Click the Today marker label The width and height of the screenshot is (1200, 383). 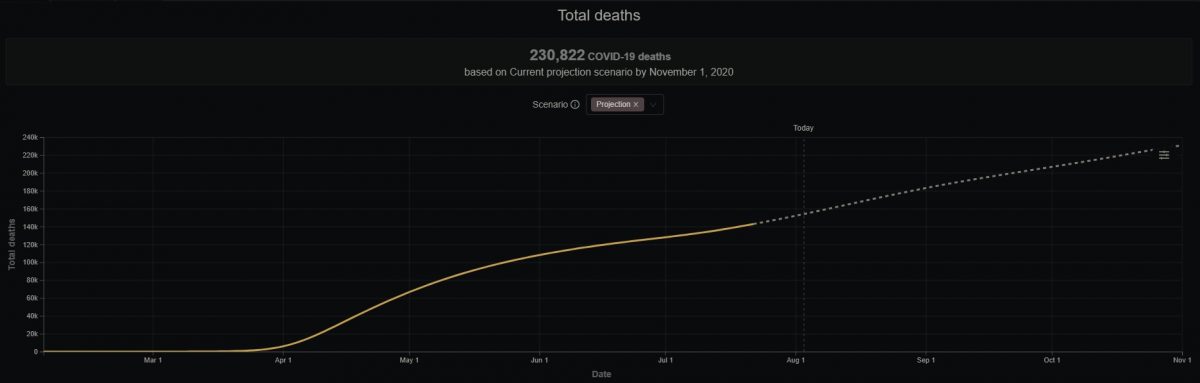[x=803, y=128]
